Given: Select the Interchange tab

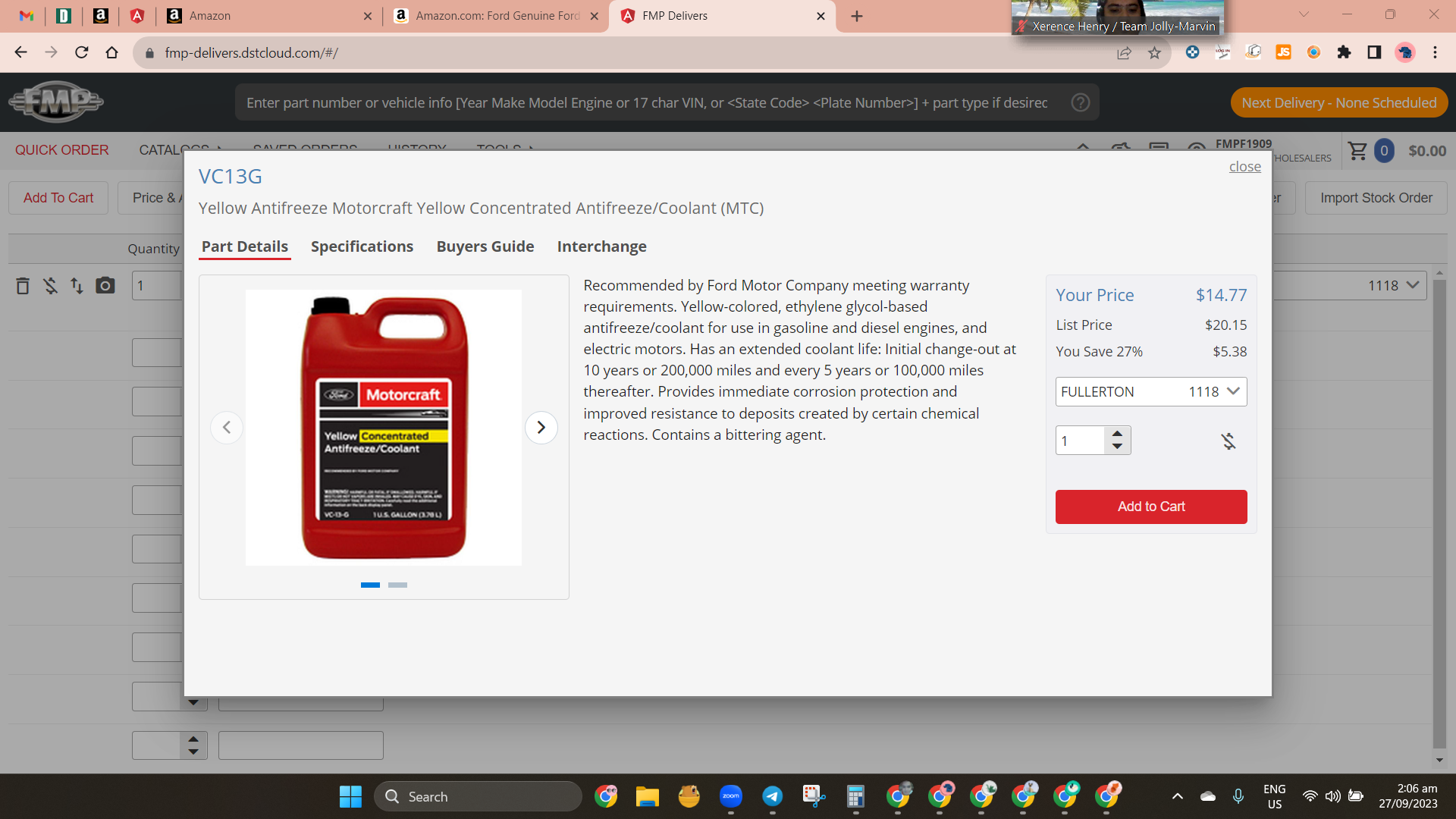Looking at the screenshot, I should click(601, 246).
